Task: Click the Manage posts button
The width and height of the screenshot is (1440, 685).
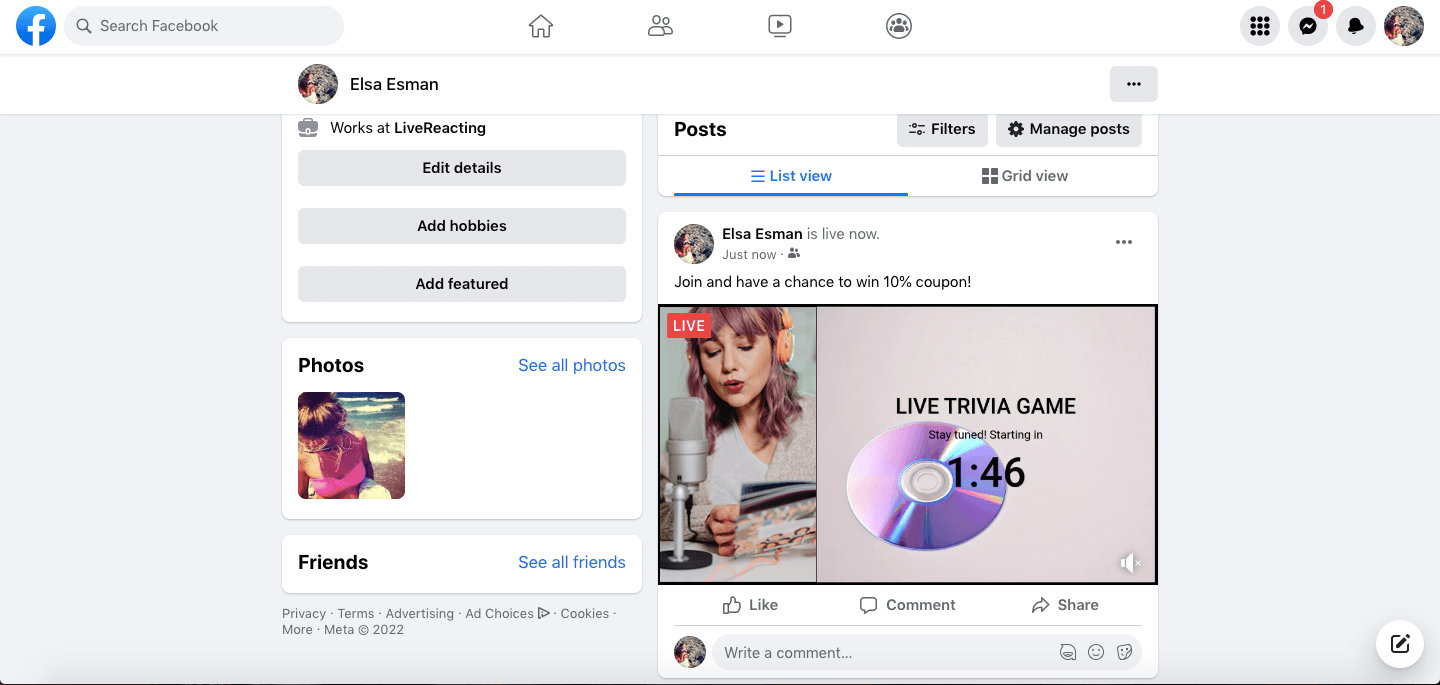Action: (x=1069, y=129)
